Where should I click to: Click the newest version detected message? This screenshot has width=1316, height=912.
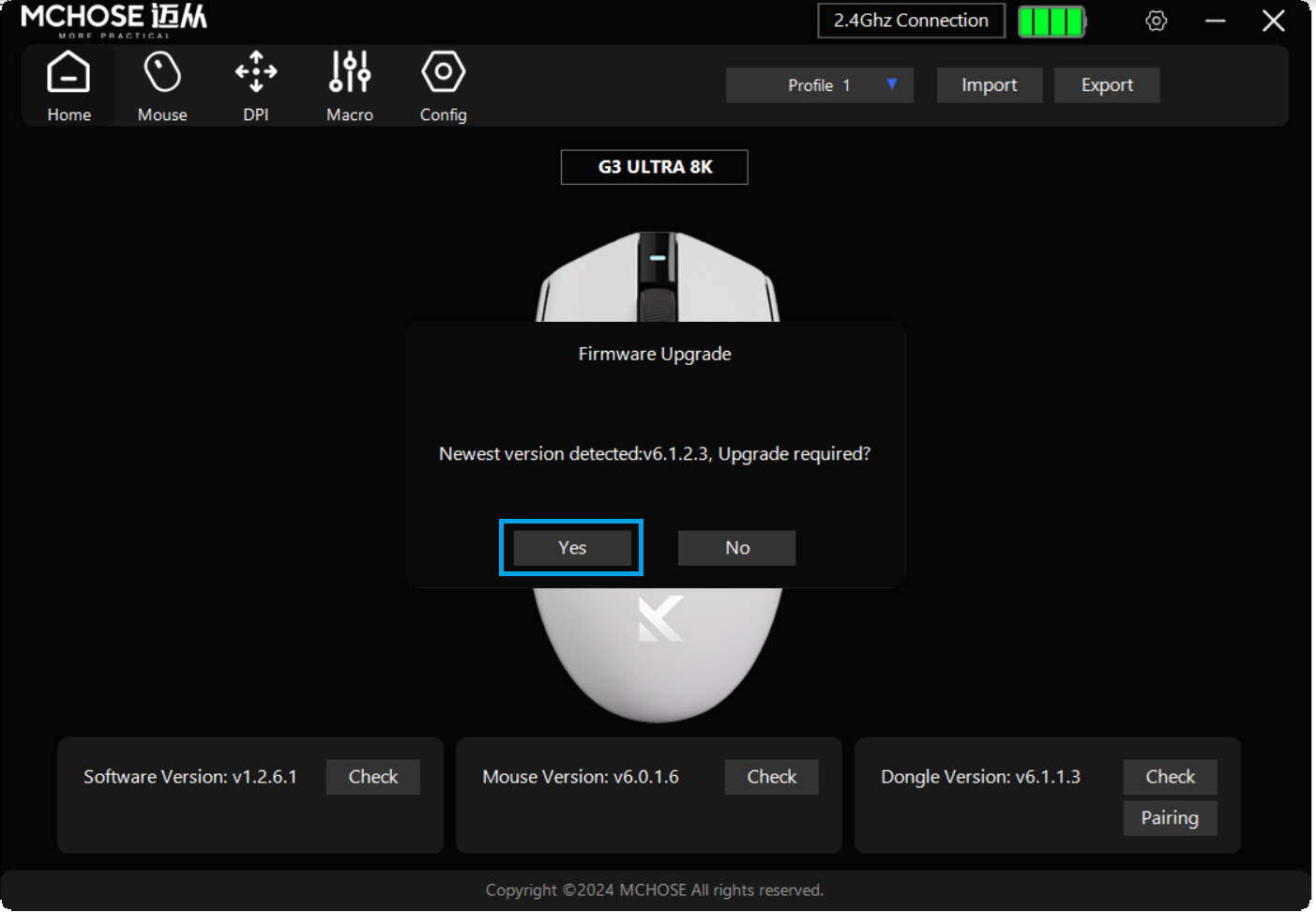[655, 454]
